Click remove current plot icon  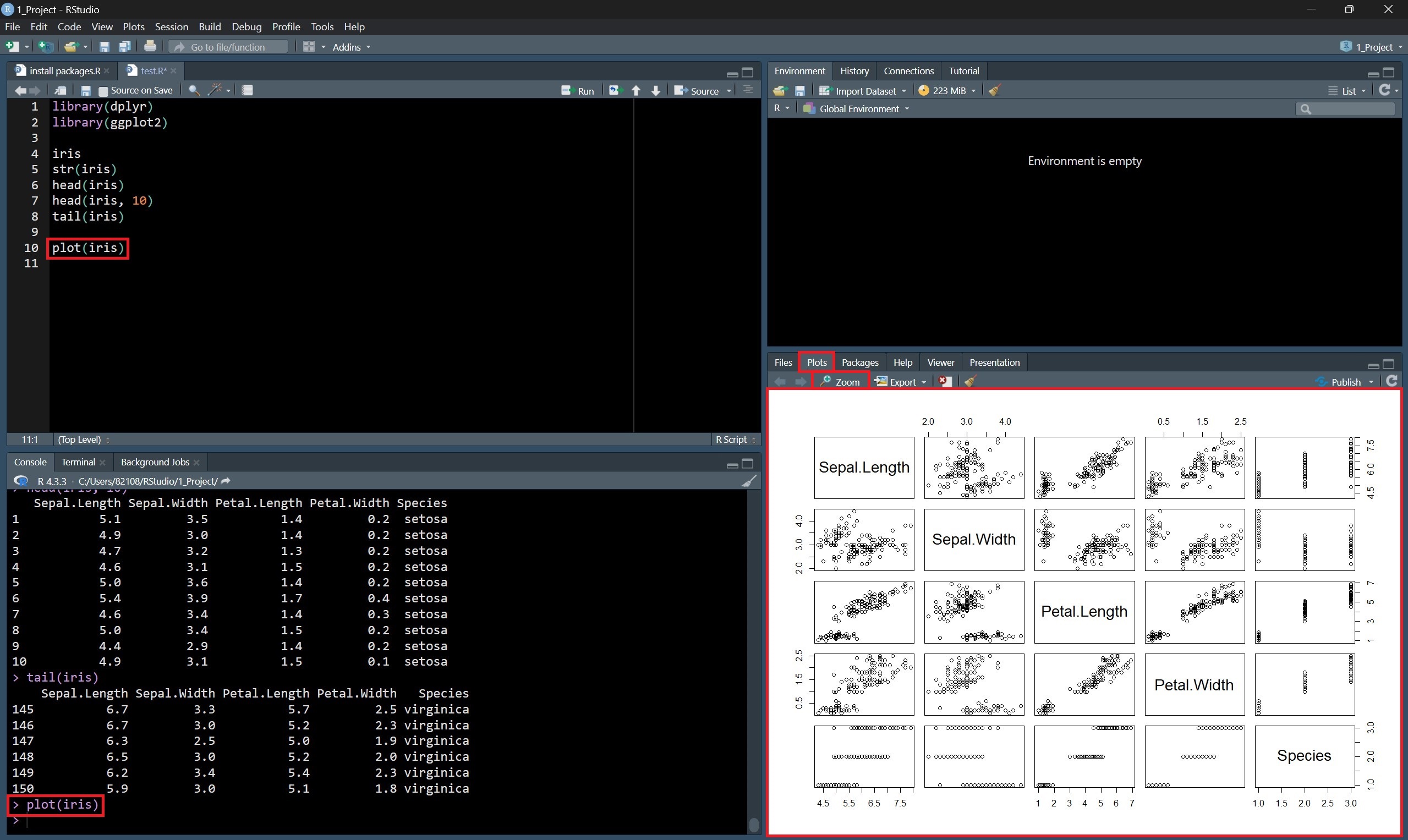tap(944, 382)
